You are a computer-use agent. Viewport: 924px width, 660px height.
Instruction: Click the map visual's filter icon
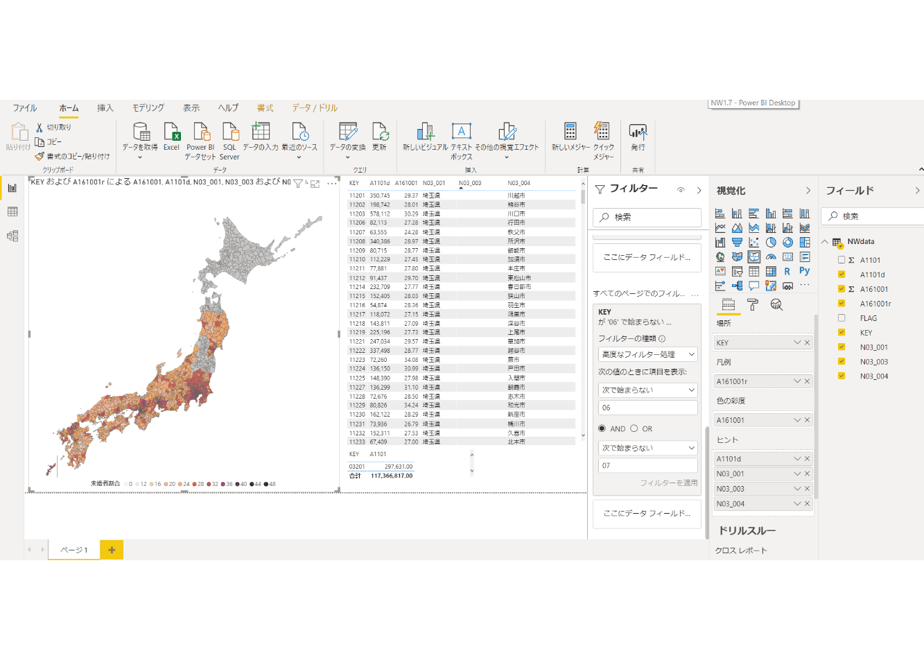point(298,183)
